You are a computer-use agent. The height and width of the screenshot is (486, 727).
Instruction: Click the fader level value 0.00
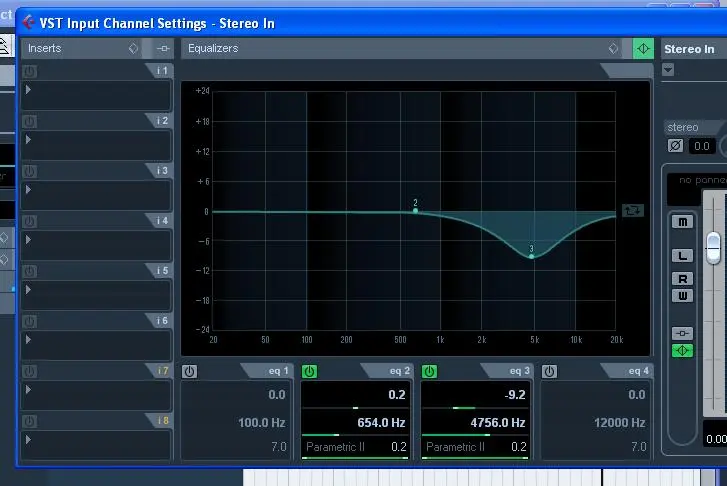point(716,439)
